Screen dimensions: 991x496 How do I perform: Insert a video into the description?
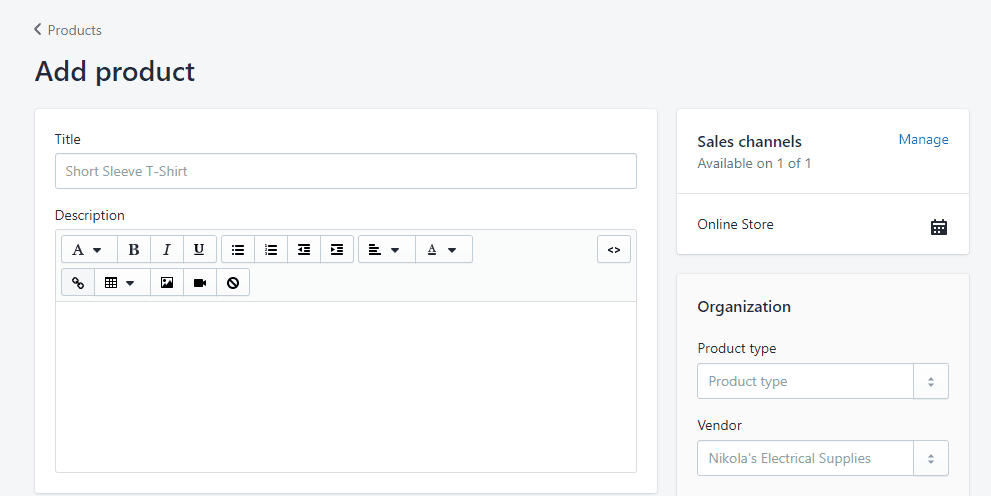(200, 282)
